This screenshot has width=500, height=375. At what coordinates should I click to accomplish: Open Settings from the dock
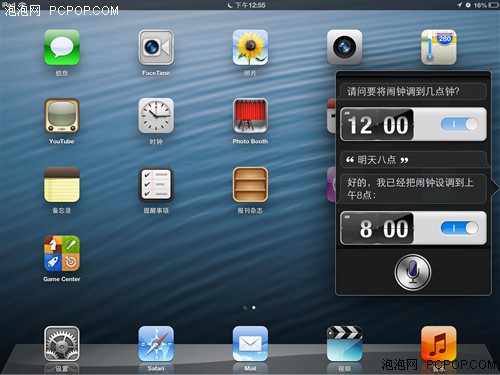62,344
